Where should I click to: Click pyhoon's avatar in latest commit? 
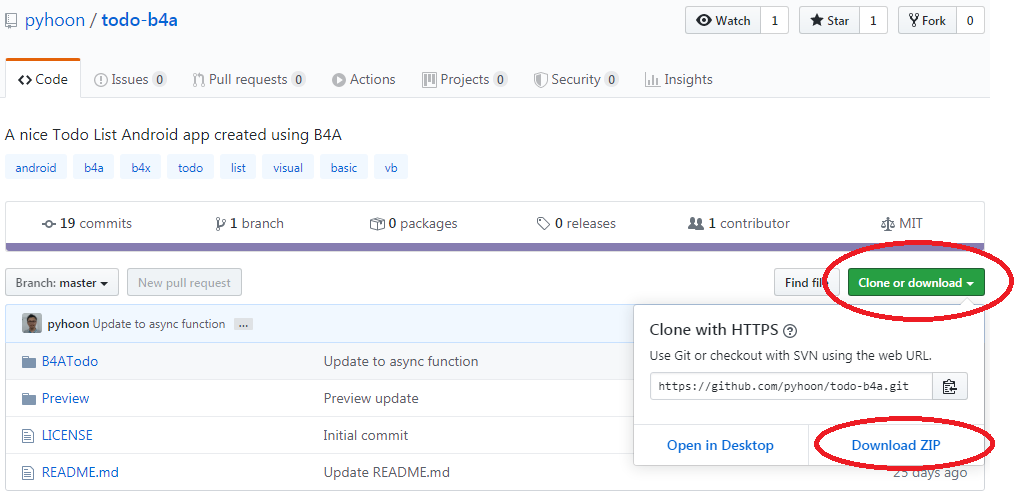32,324
